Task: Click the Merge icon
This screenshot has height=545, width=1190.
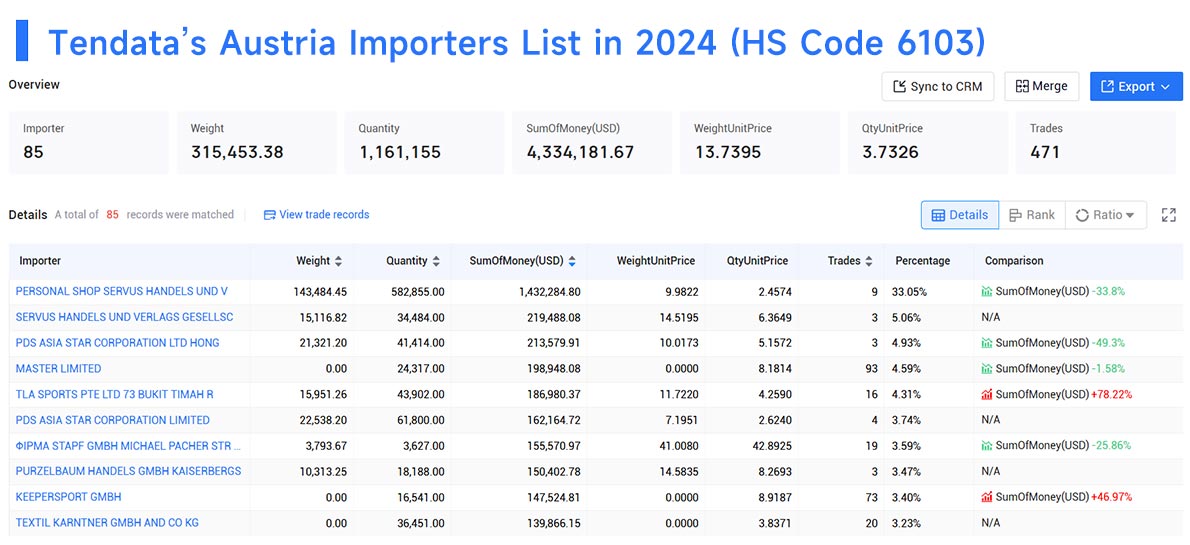Action: pos(1022,87)
